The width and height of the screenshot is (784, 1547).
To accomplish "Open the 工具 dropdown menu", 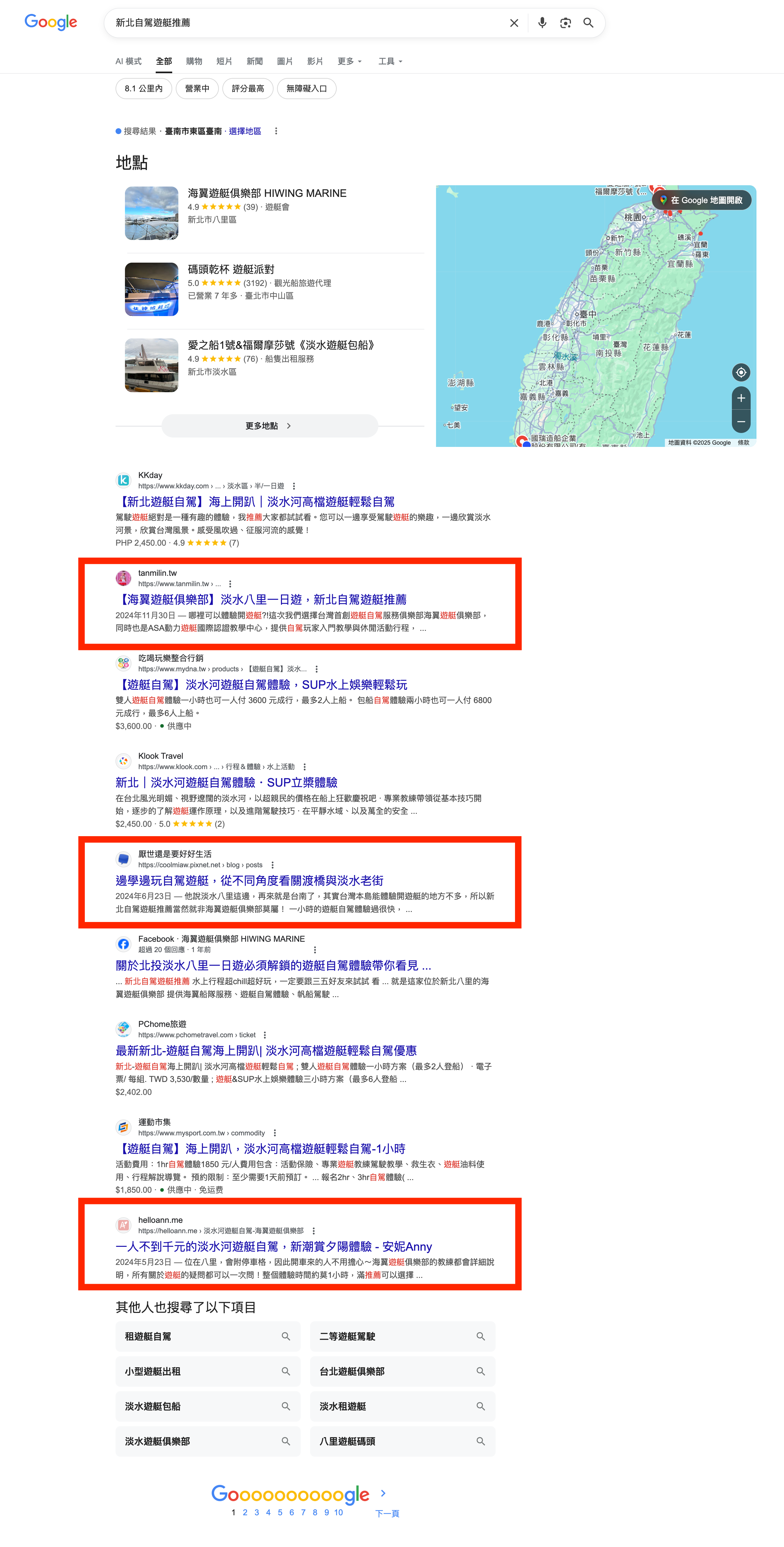I will pos(390,61).
